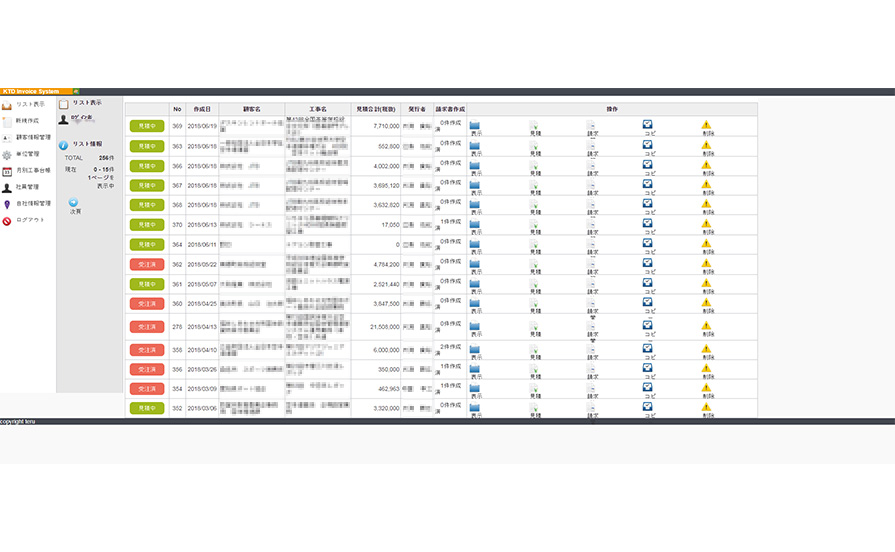Image resolution: width=895 pixels, height=552 pixels.
Task: Copy estimate No 363 with コピー icon
Action: (x=648, y=147)
